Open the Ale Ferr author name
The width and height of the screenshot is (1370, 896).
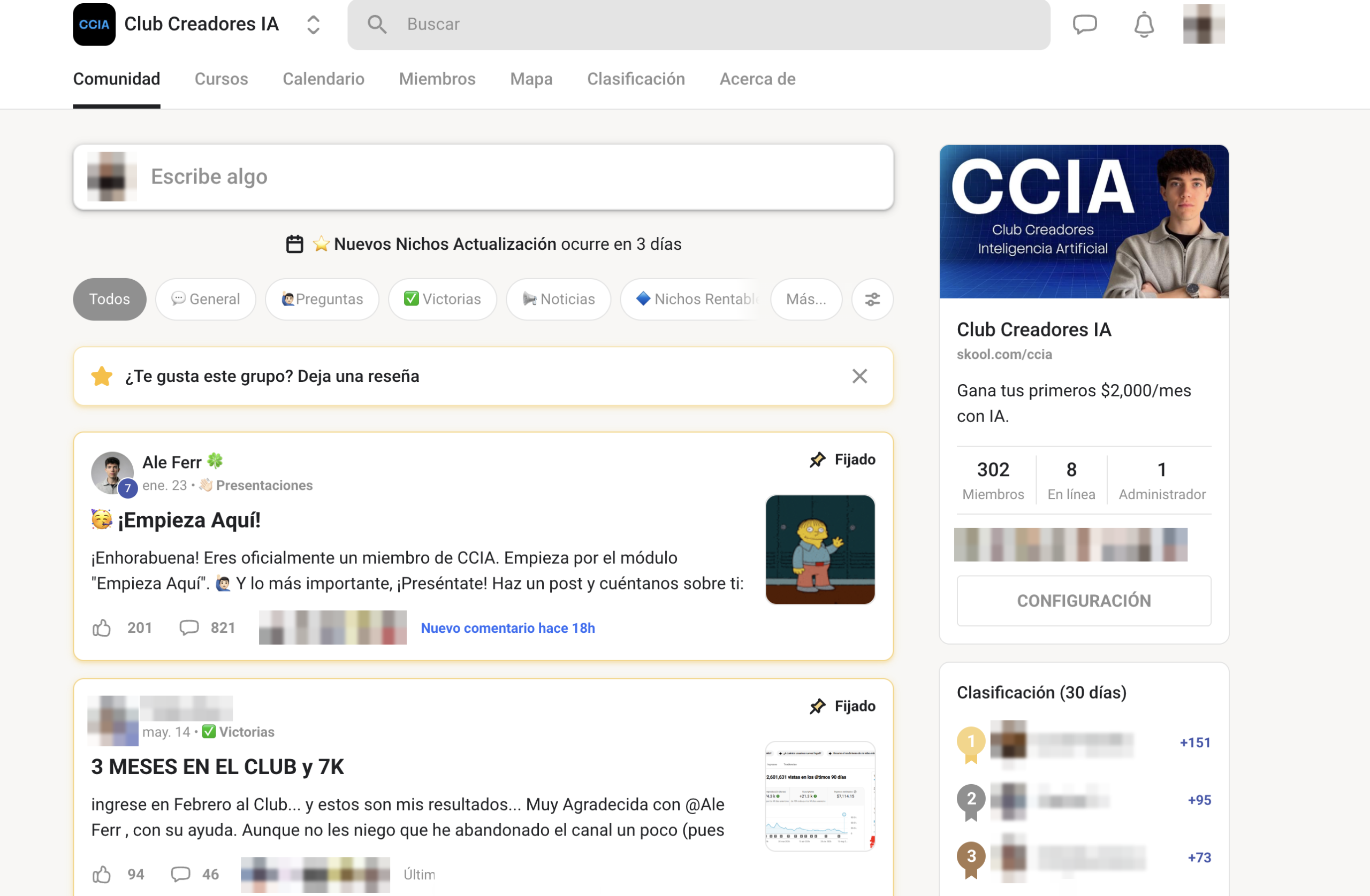point(172,462)
